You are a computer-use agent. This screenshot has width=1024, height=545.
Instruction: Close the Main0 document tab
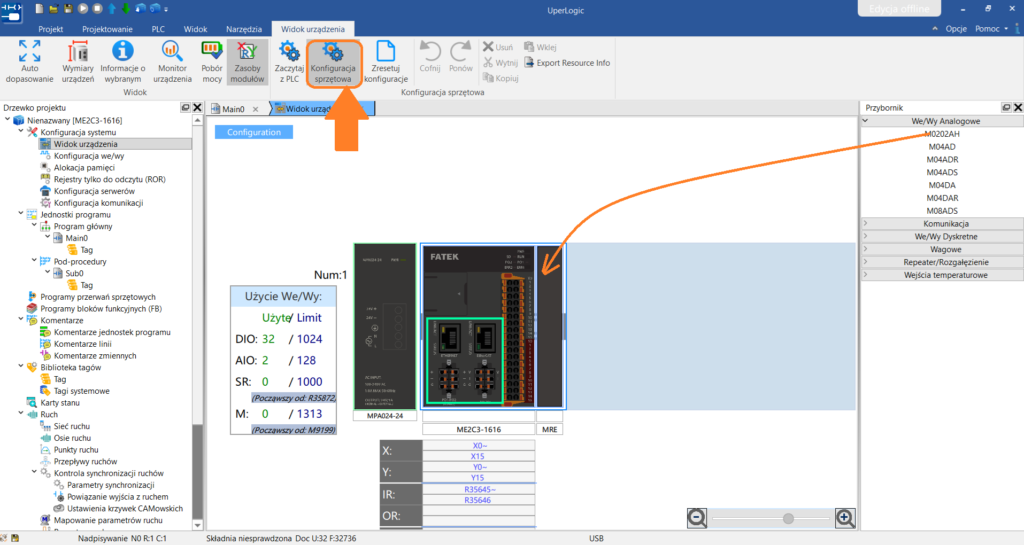(255, 110)
